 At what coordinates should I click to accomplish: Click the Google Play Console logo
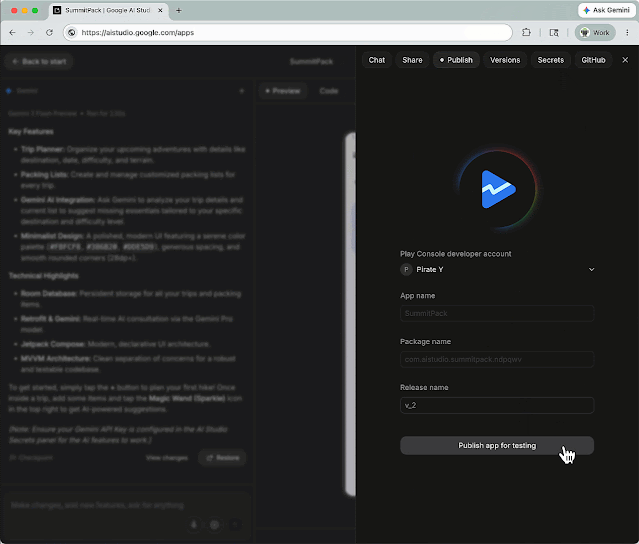click(498, 189)
